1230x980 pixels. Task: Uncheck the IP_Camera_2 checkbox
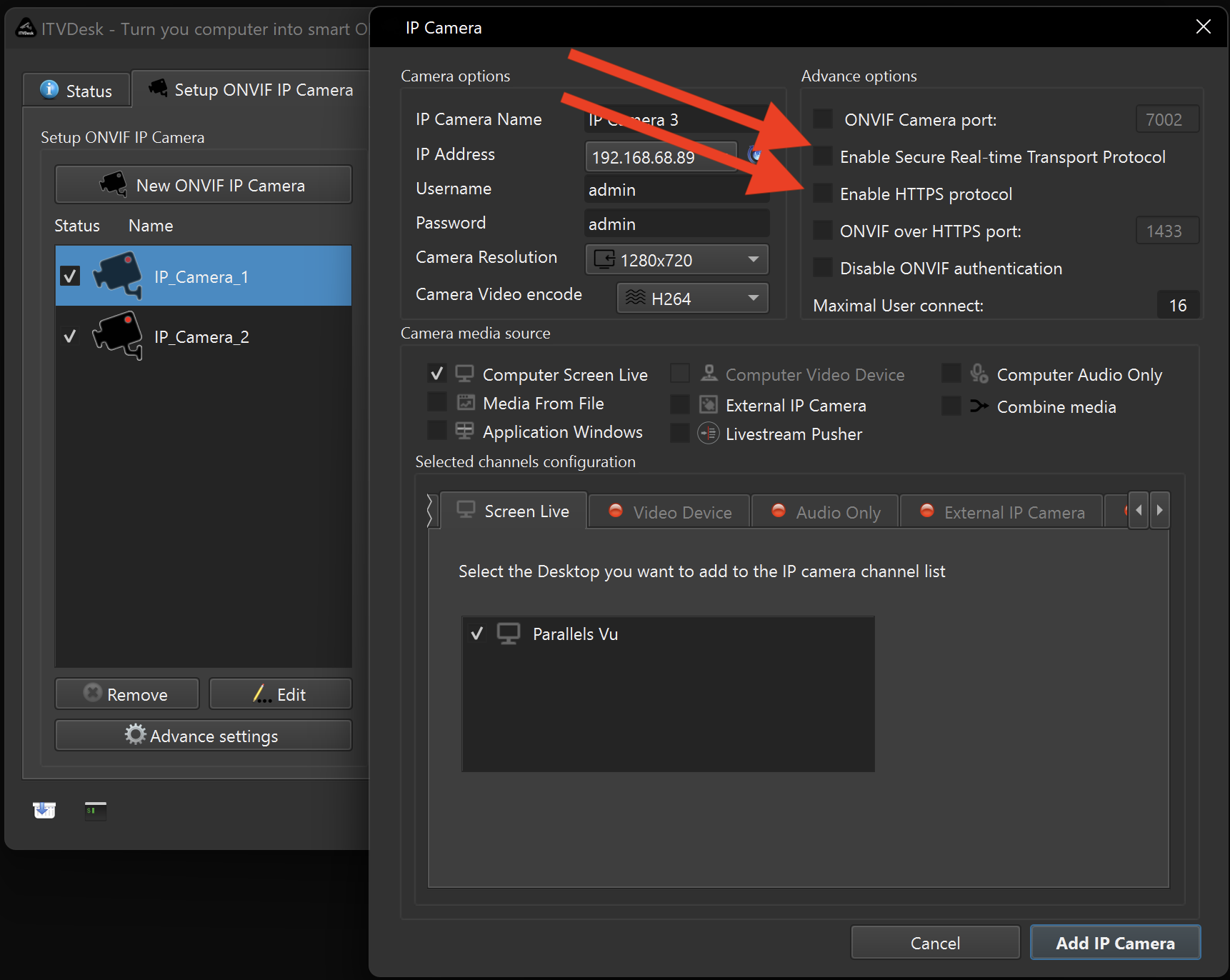[69, 336]
